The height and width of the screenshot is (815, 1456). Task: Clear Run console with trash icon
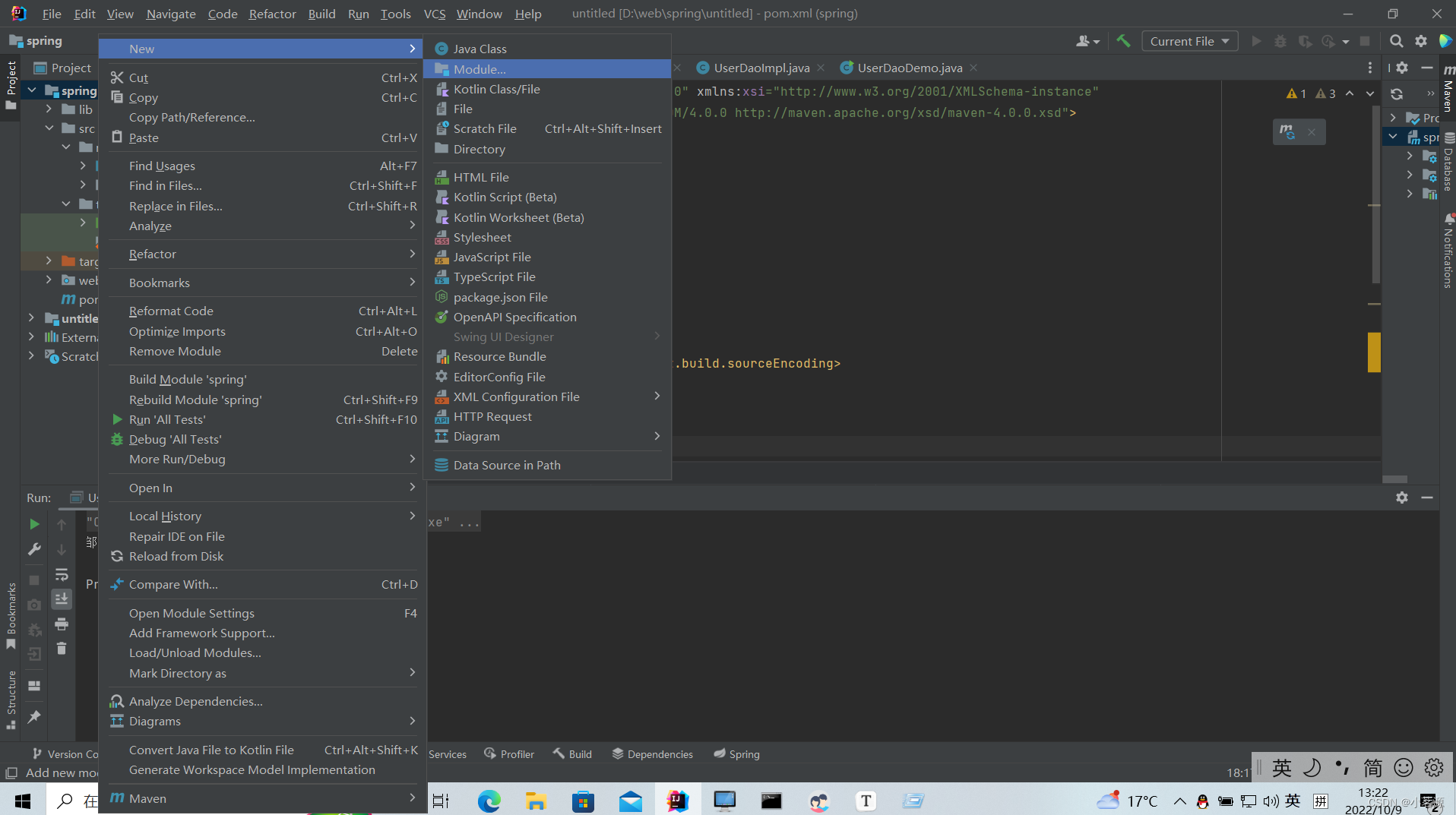tap(62, 648)
